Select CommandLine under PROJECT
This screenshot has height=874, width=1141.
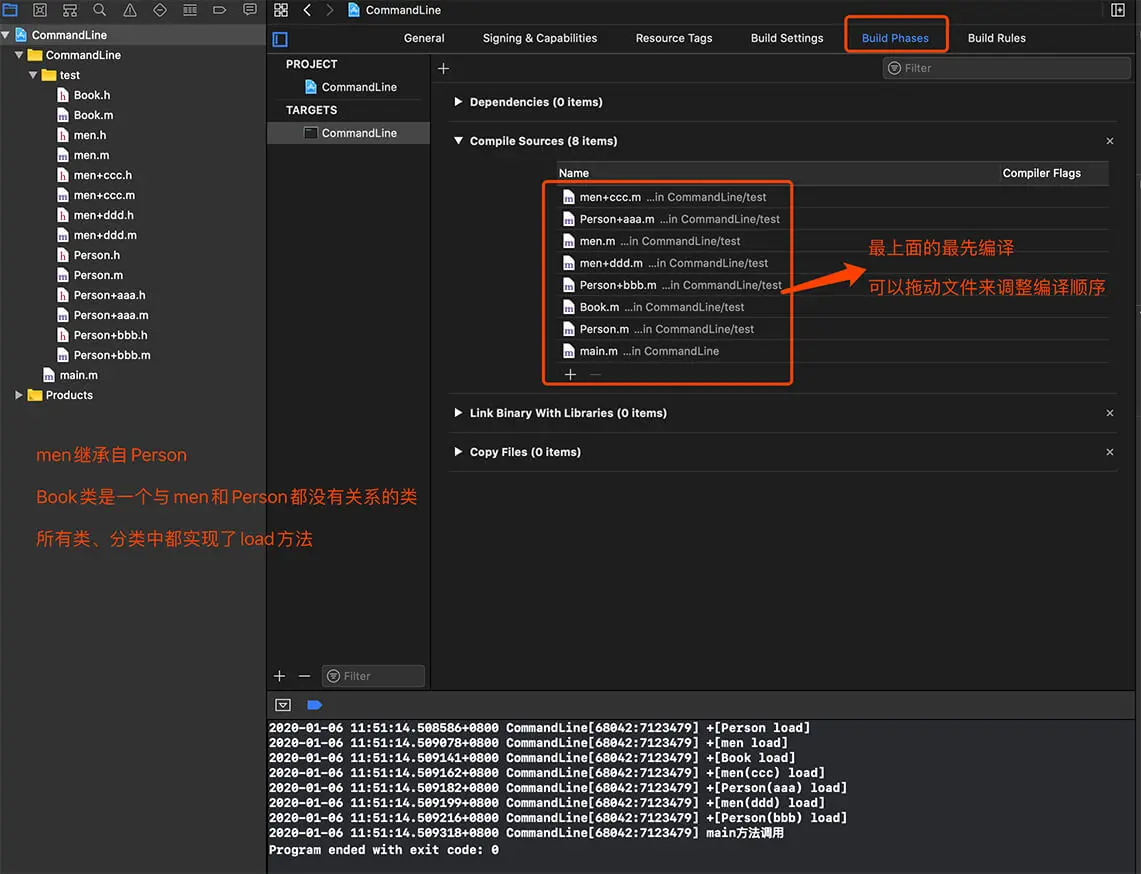coord(351,87)
